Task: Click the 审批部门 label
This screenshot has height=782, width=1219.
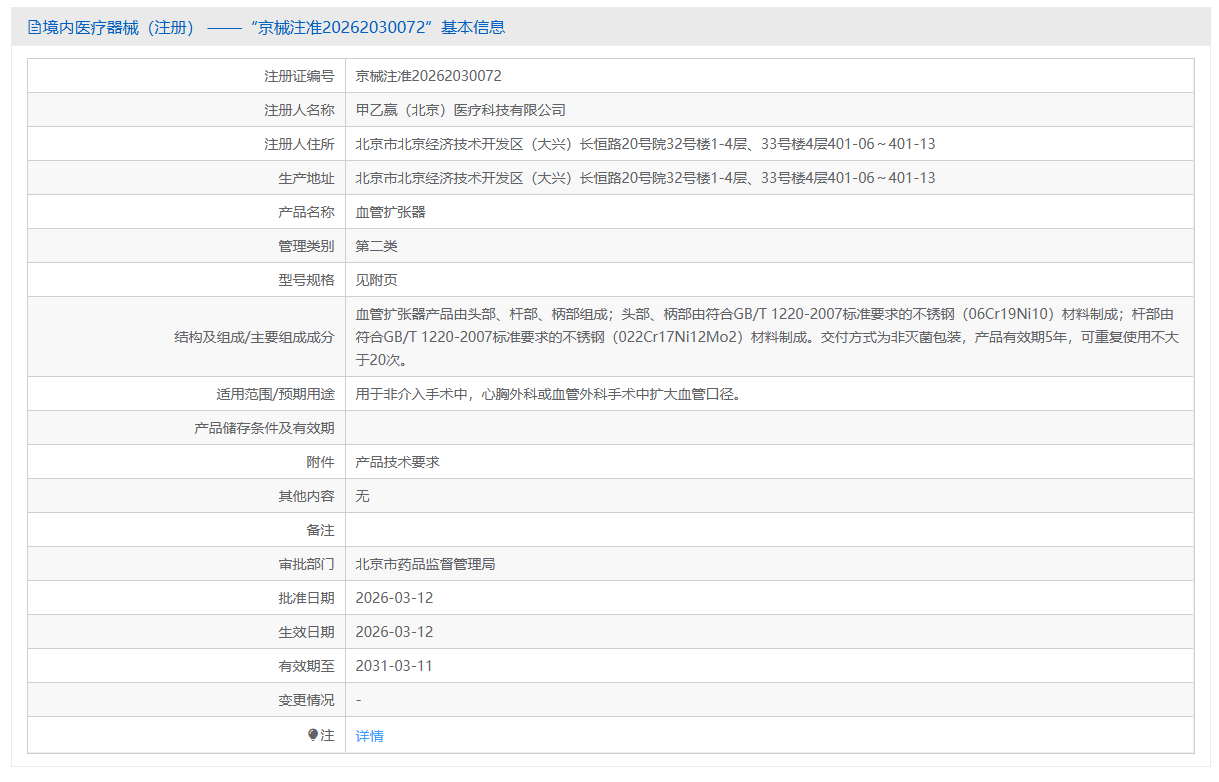Action: pyautogui.click(x=306, y=564)
